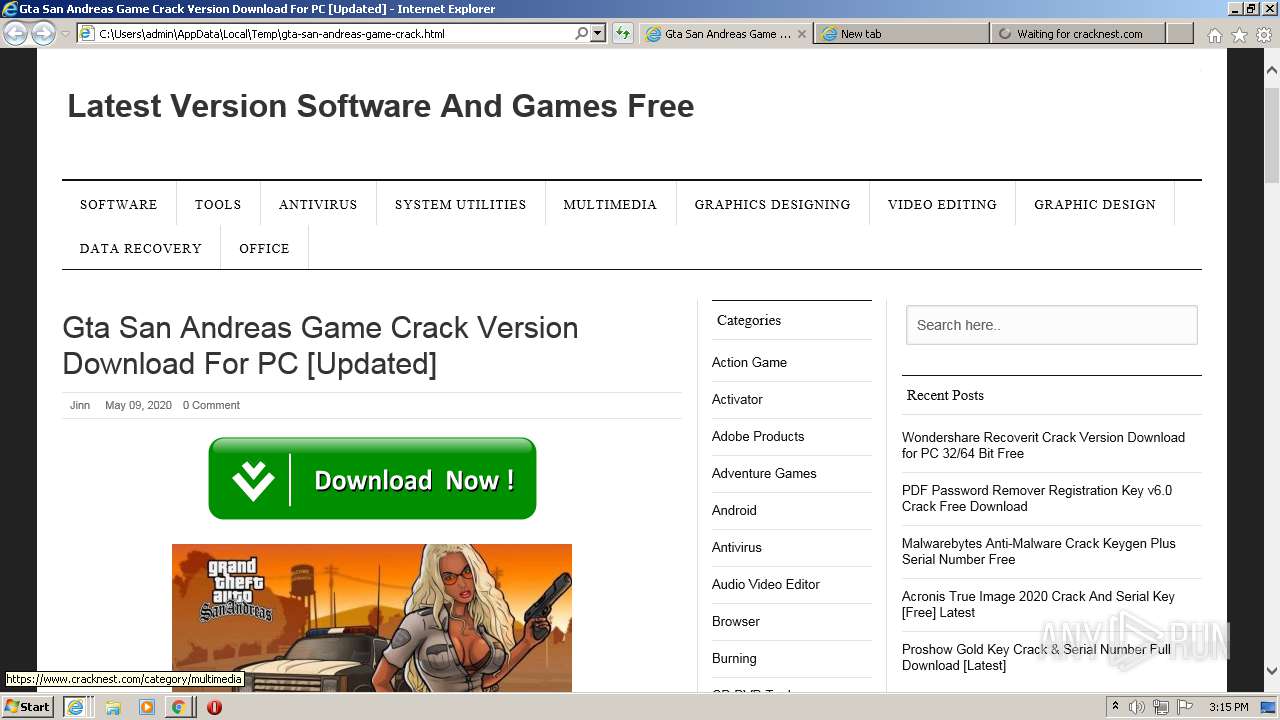Open the Browser category

coord(736,621)
